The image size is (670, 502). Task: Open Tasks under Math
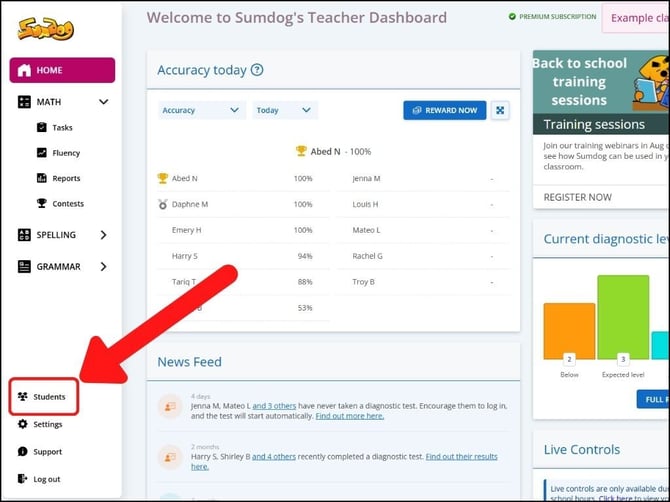[x=62, y=127]
